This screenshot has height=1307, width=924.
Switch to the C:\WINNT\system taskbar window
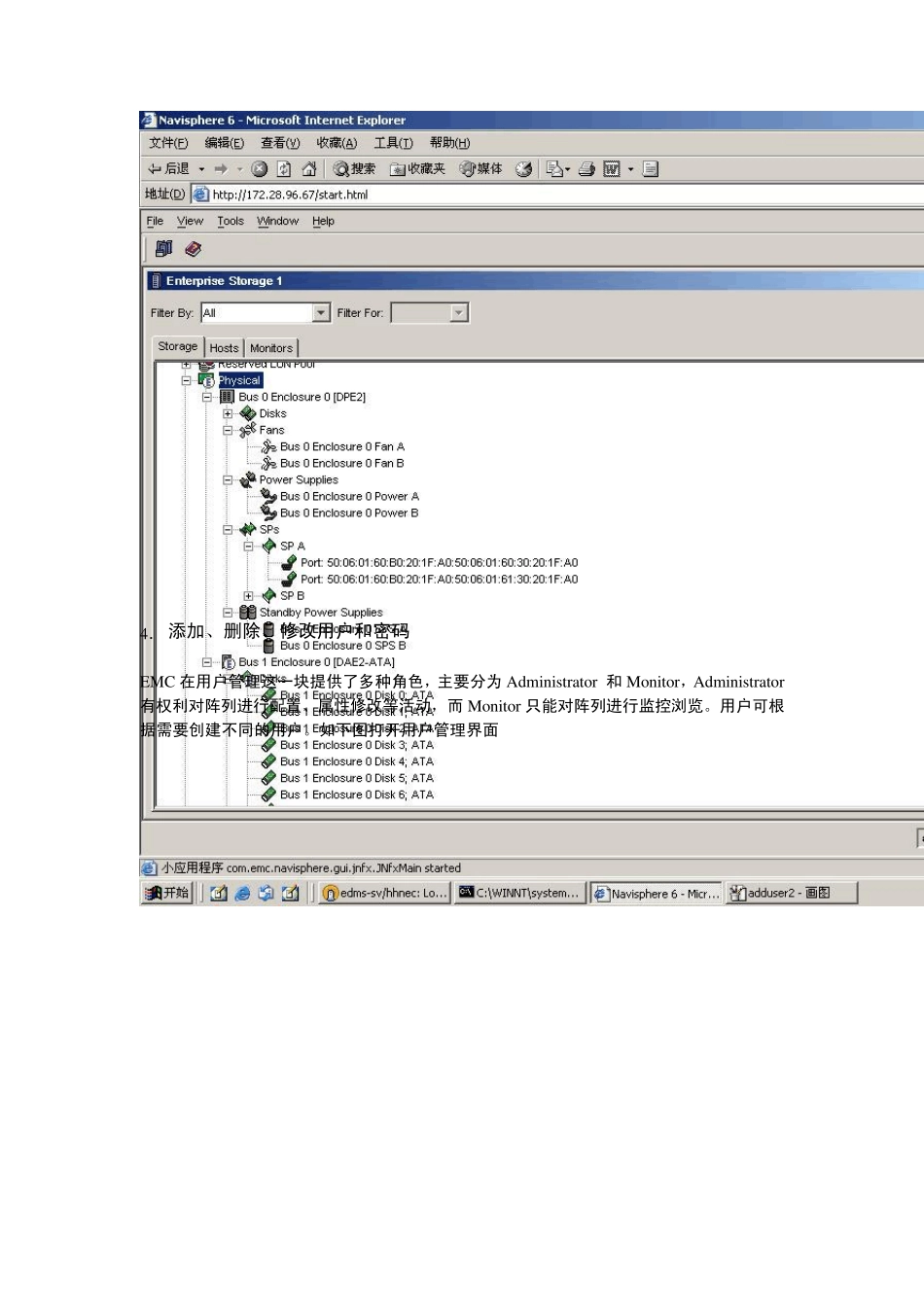click(x=519, y=893)
